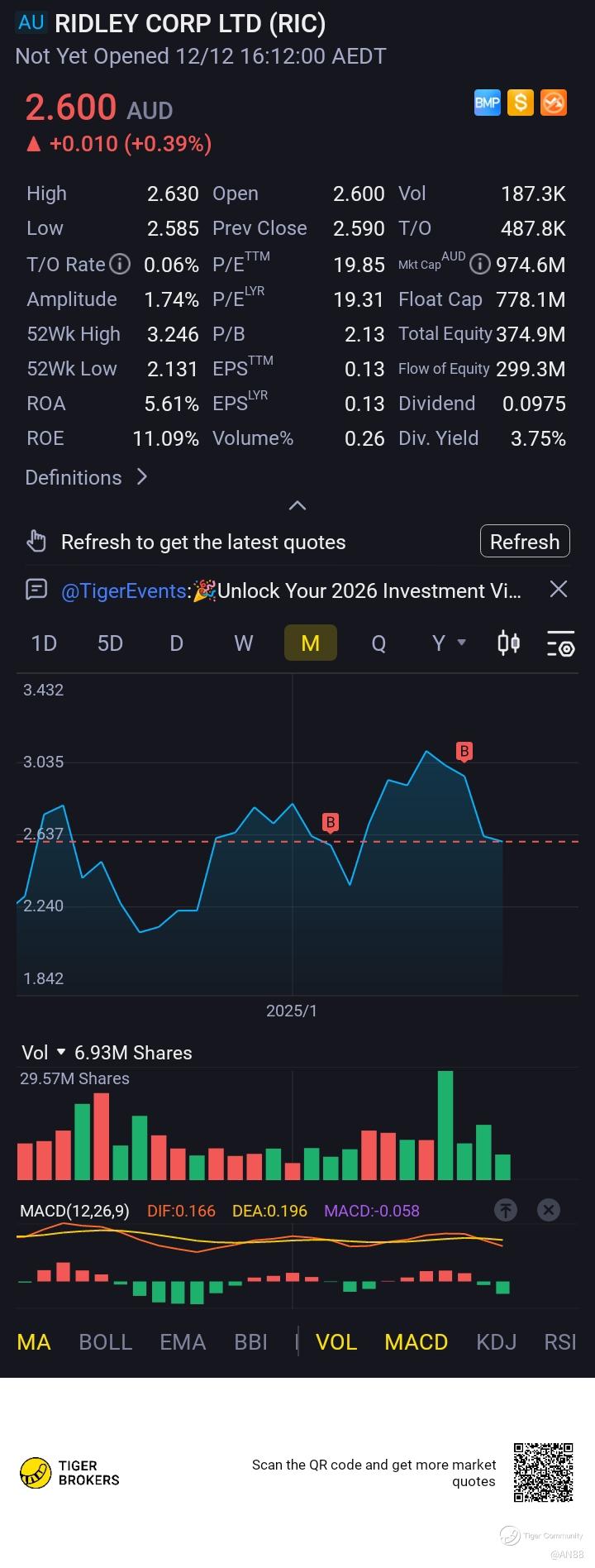Enable the KDJ indicator
595x1568 pixels.
coord(496,1341)
